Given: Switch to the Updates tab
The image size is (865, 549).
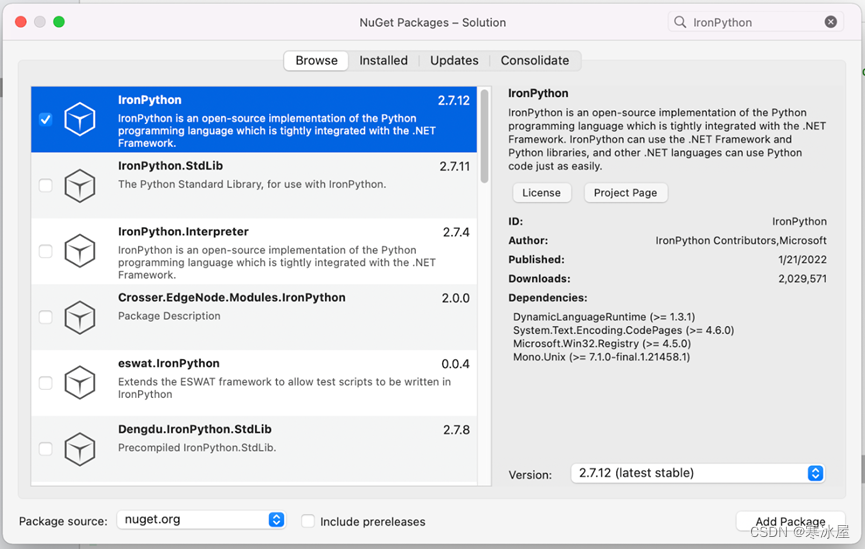Looking at the screenshot, I should (454, 60).
